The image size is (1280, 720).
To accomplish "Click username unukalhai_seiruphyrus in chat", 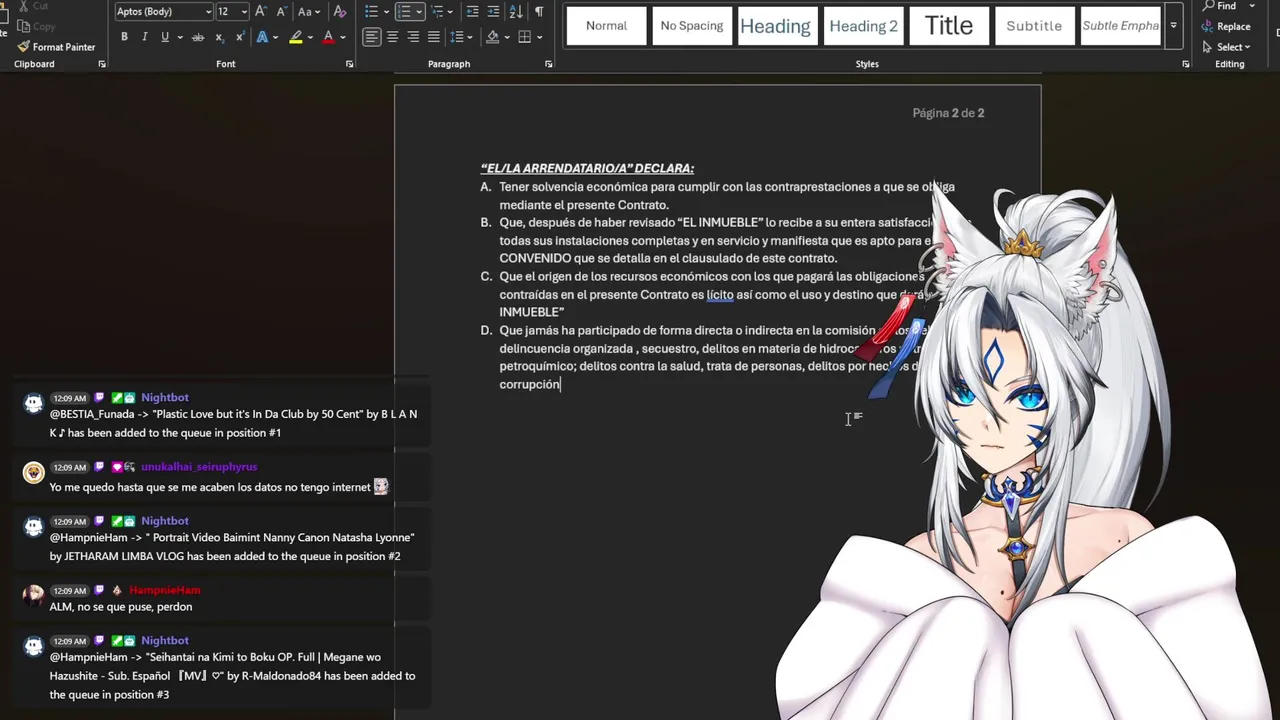I will coord(199,467).
